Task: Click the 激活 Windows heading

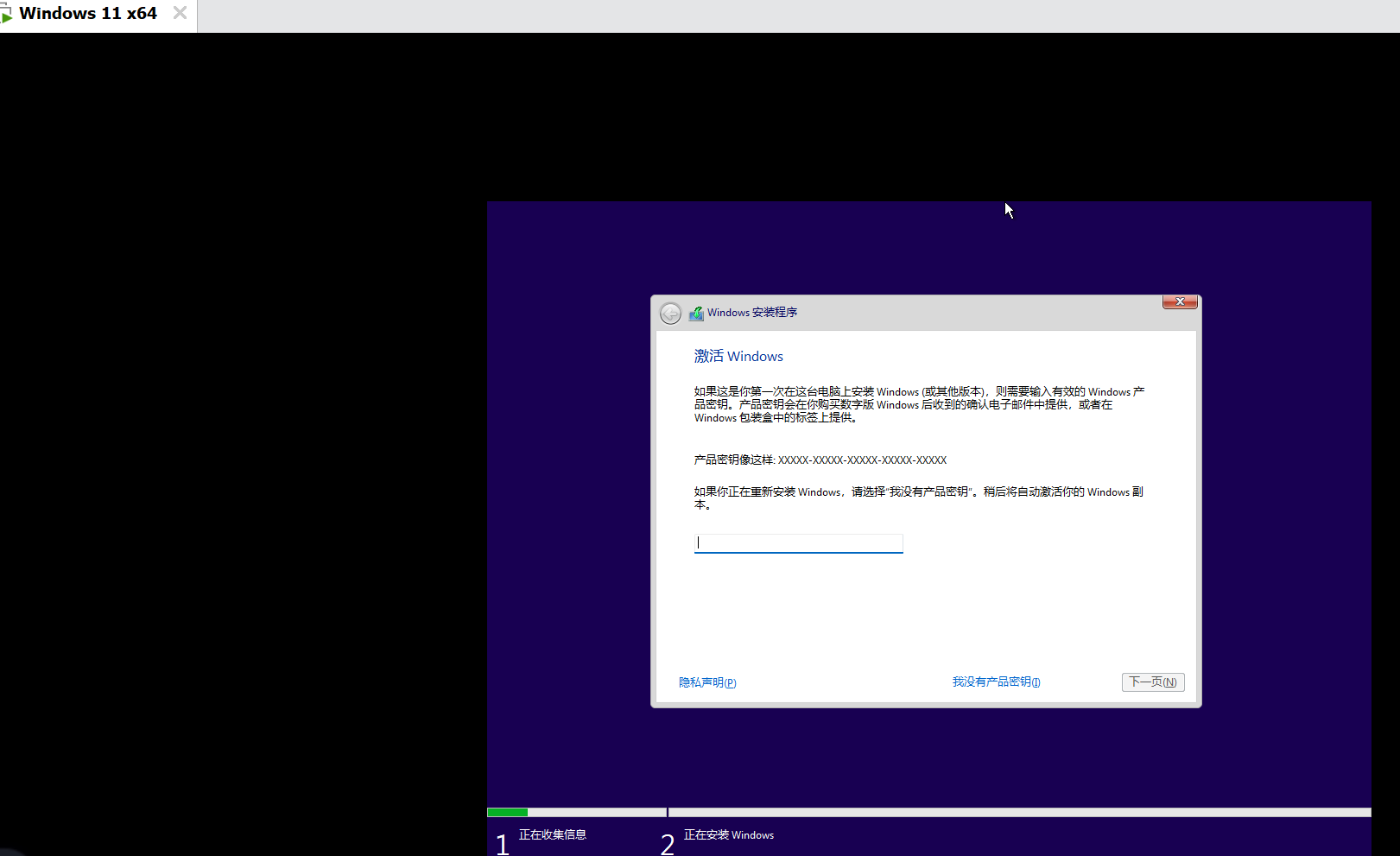Action: click(738, 356)
